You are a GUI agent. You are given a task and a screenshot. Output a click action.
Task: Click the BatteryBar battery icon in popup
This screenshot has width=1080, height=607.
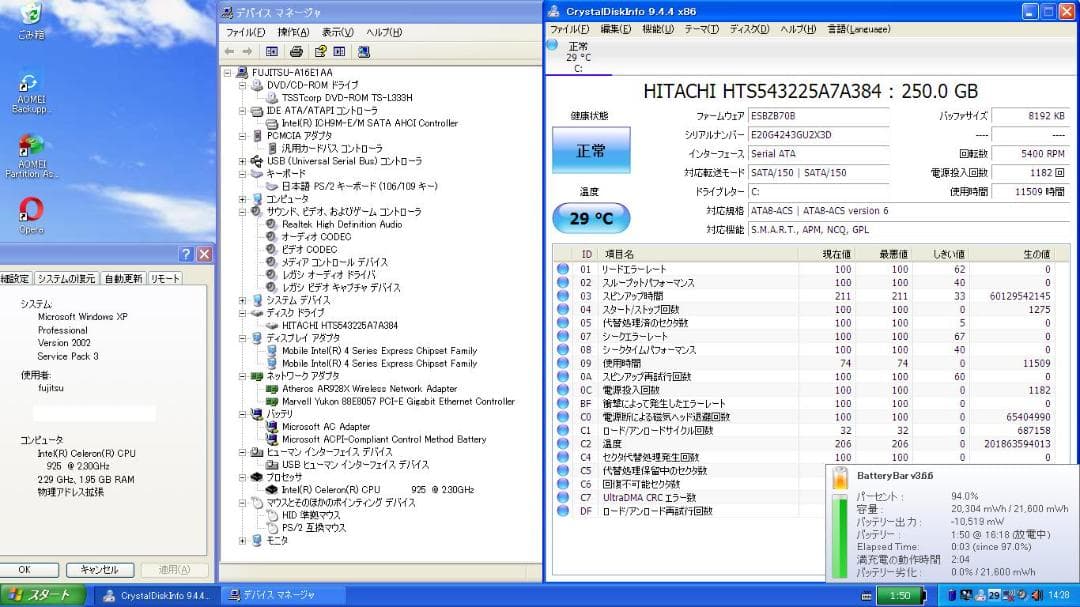tap(840, 478)
